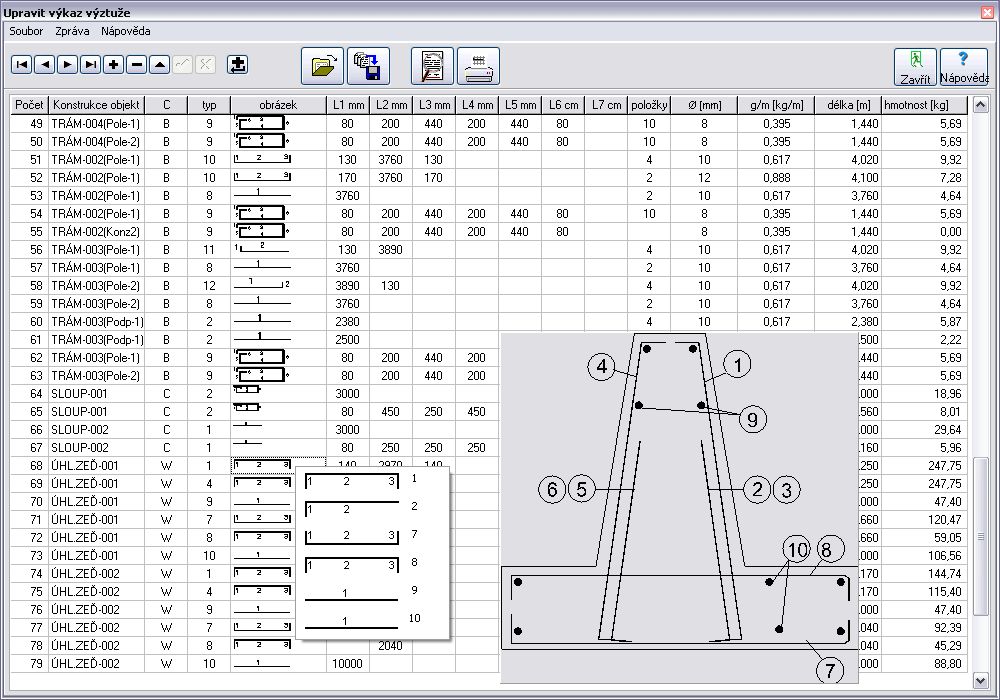The width and height of the screenshot is (1000, 700).
Task: Open the Nápověda menu in the menu bar
Action: point(126,31)
